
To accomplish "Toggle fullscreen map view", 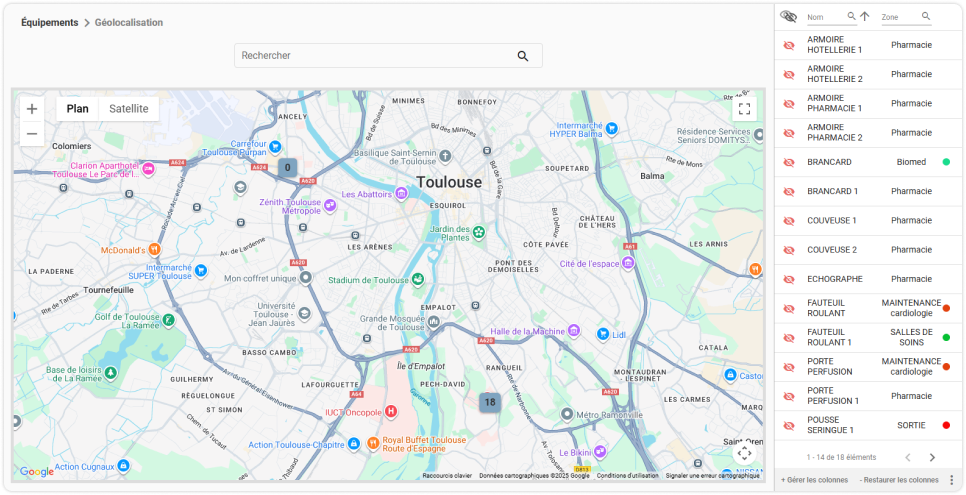I will (744, 109).
